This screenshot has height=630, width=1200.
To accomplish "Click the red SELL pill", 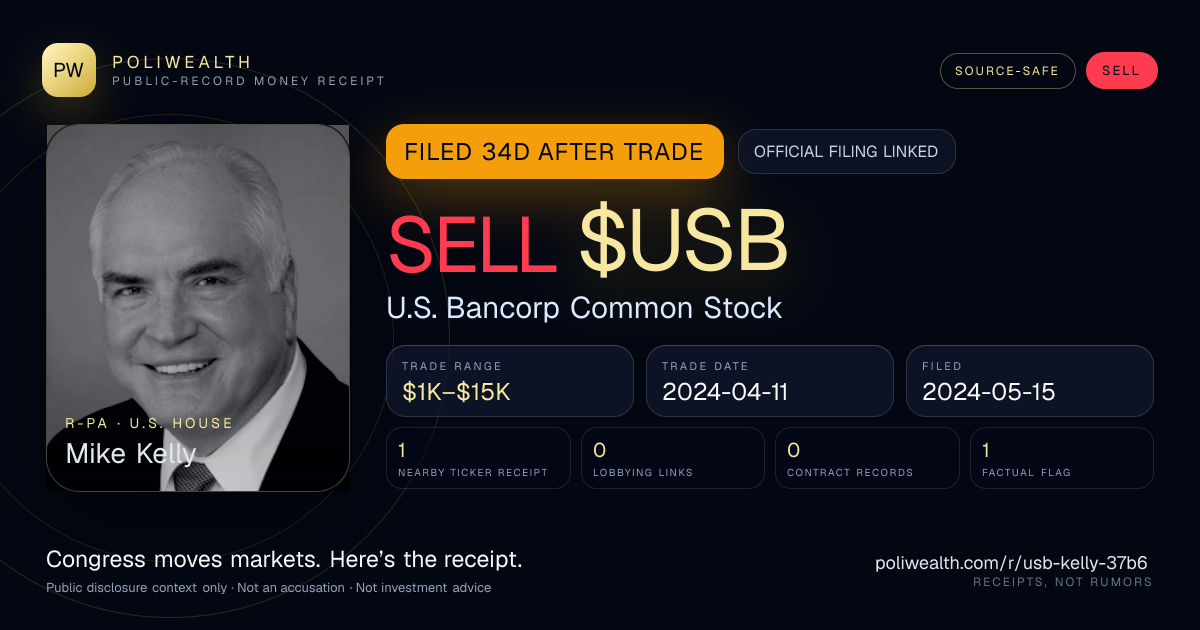I will tap(1121, 71).
